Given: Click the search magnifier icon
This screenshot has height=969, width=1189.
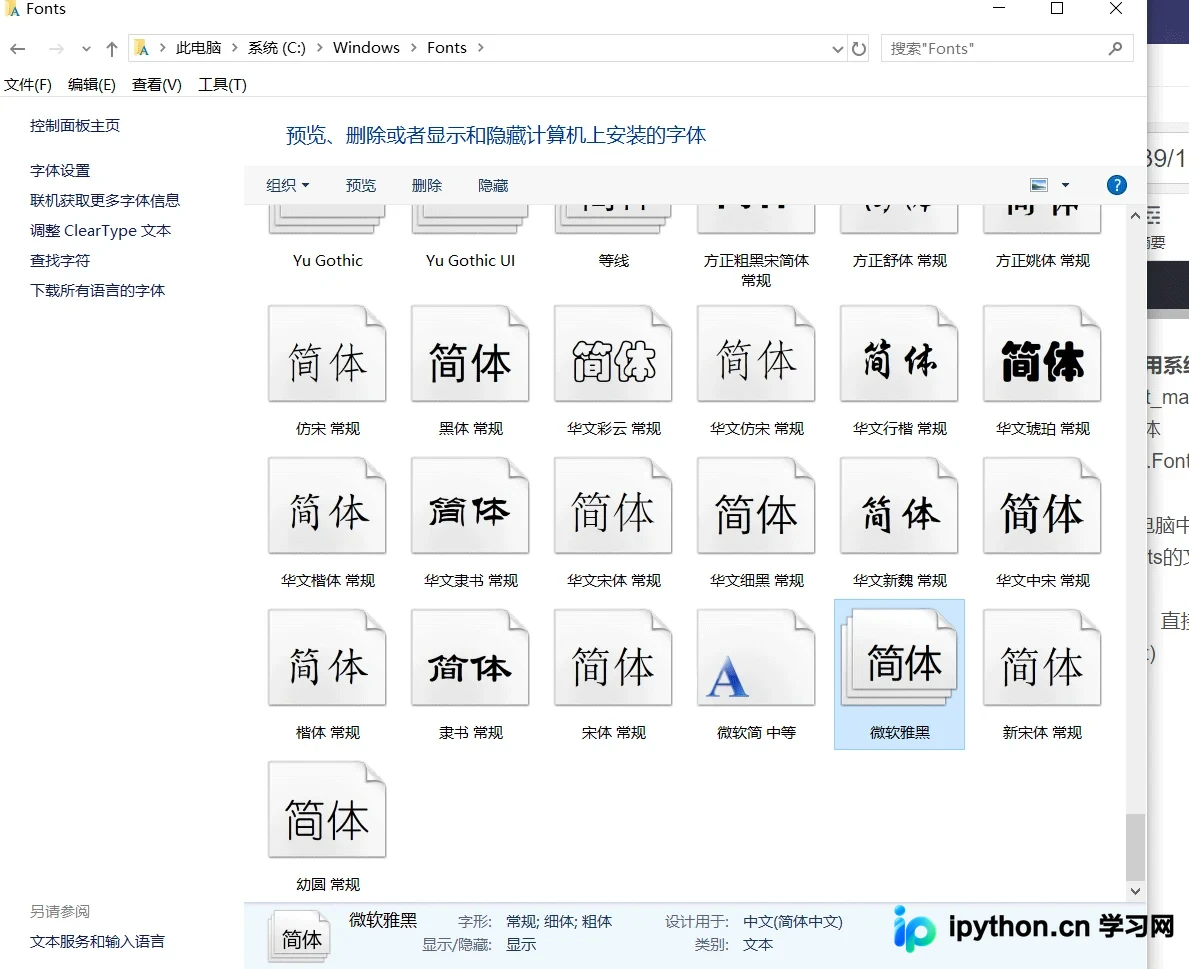Looking at the screenshot, I should (x=1115, y=49).
